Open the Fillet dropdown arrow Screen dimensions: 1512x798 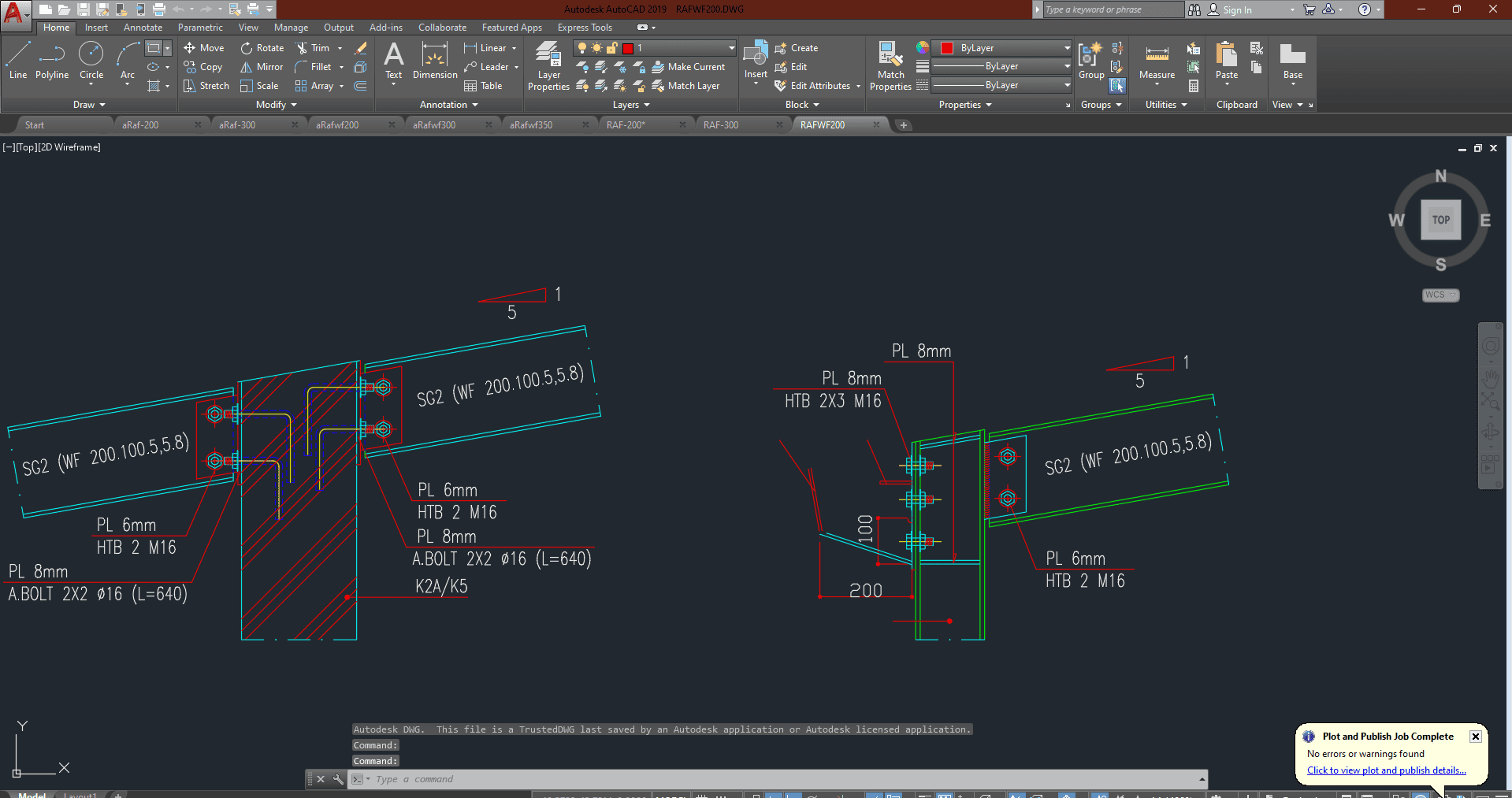341,67
